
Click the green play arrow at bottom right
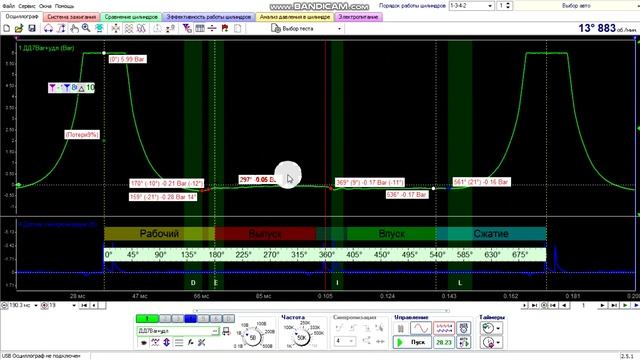[x=625, y=305]
